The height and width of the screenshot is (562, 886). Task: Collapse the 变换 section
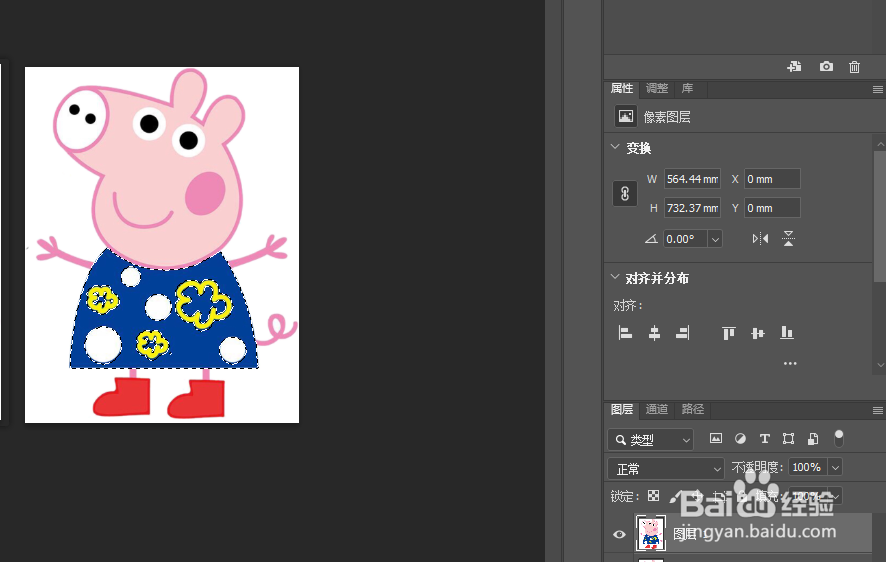[x=615, y=147]
